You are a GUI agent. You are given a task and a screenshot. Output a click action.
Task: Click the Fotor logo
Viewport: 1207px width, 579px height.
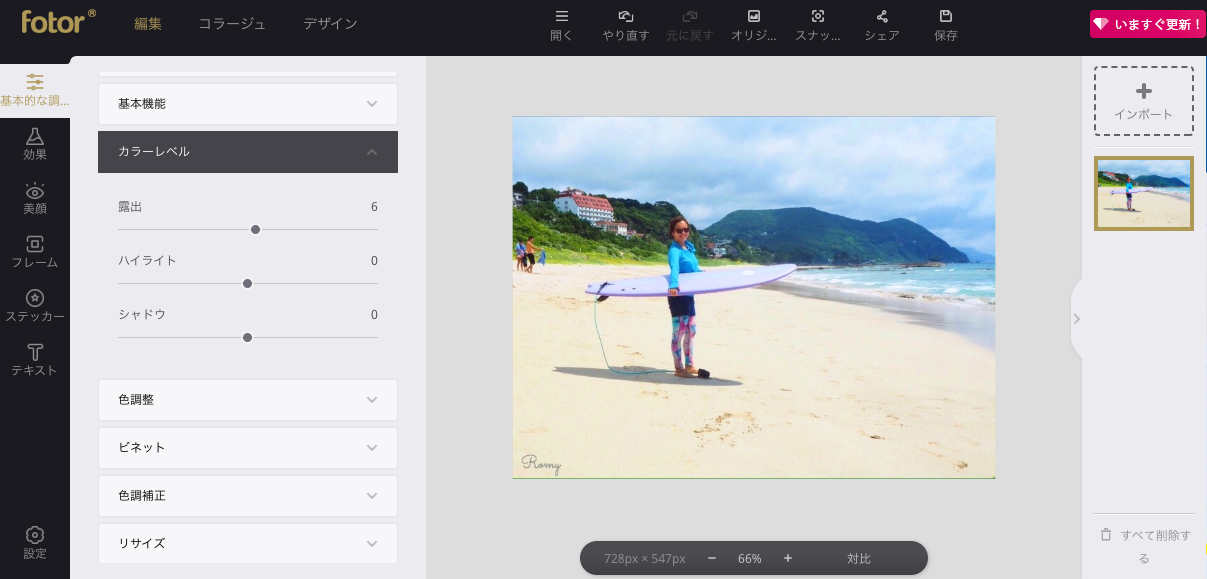coord(59,21)
